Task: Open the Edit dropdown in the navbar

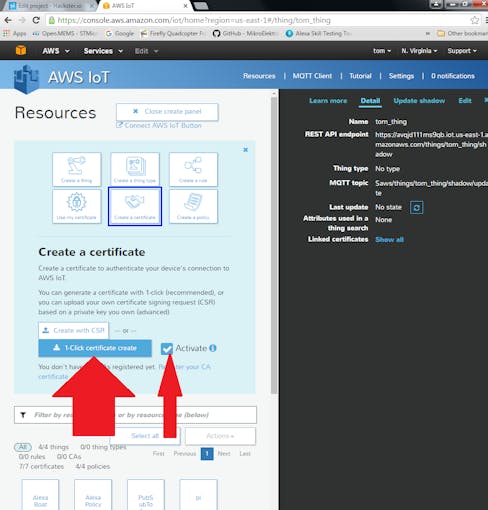Action: tap(146, 51)
